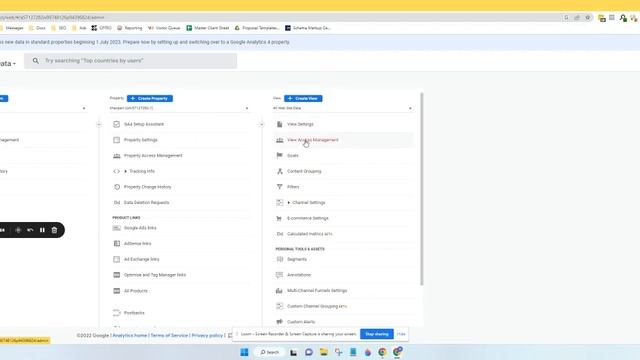Open Property Access Management
The image size is (640, 360).
pyautogui.click(x=153, y=156)
